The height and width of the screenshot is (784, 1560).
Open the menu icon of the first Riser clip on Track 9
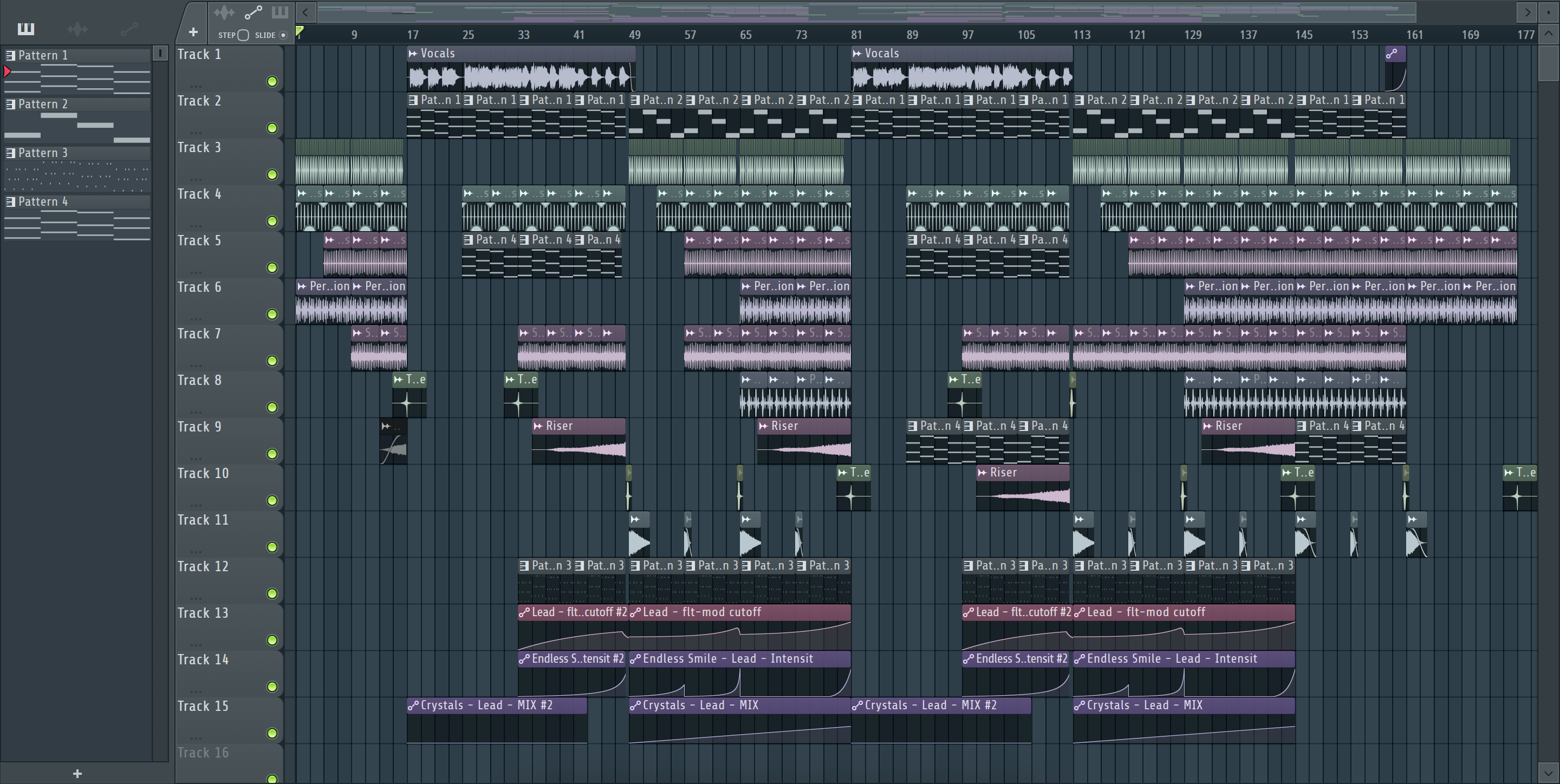pyautogui.click(x=538, y=426)
